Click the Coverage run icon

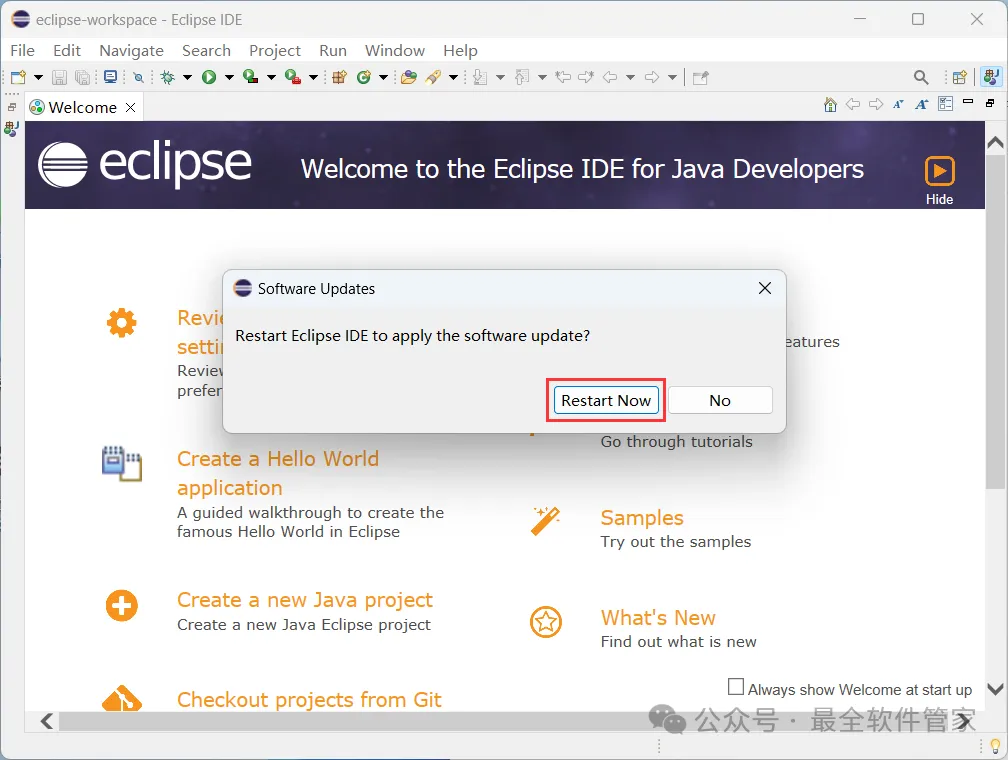[251, 77]
